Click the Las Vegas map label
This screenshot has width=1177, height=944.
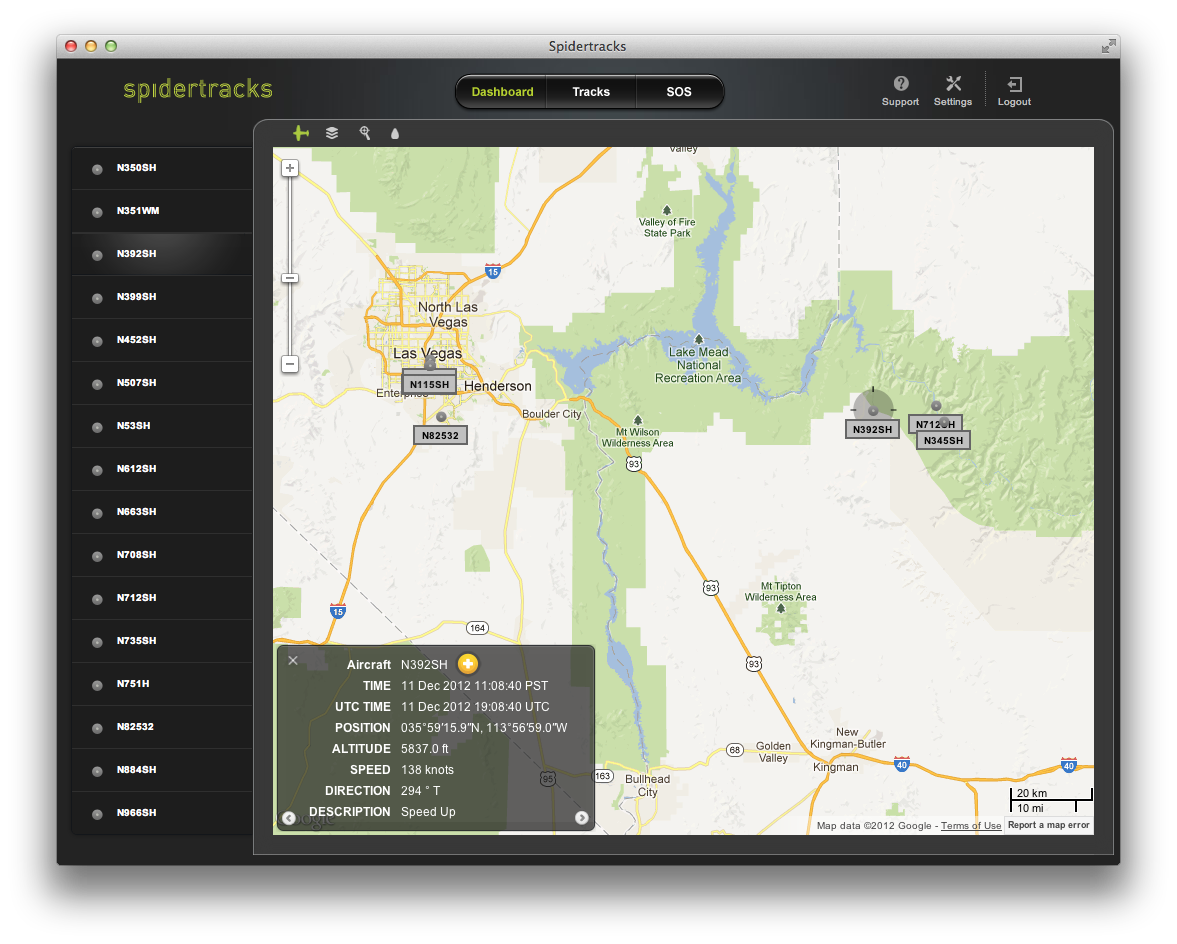point(427,353)
